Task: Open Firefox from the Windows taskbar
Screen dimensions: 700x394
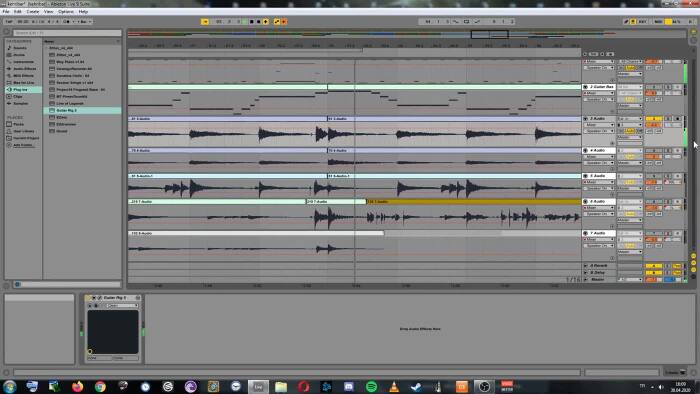Action: pyautogui.click(x=78, y=386)
